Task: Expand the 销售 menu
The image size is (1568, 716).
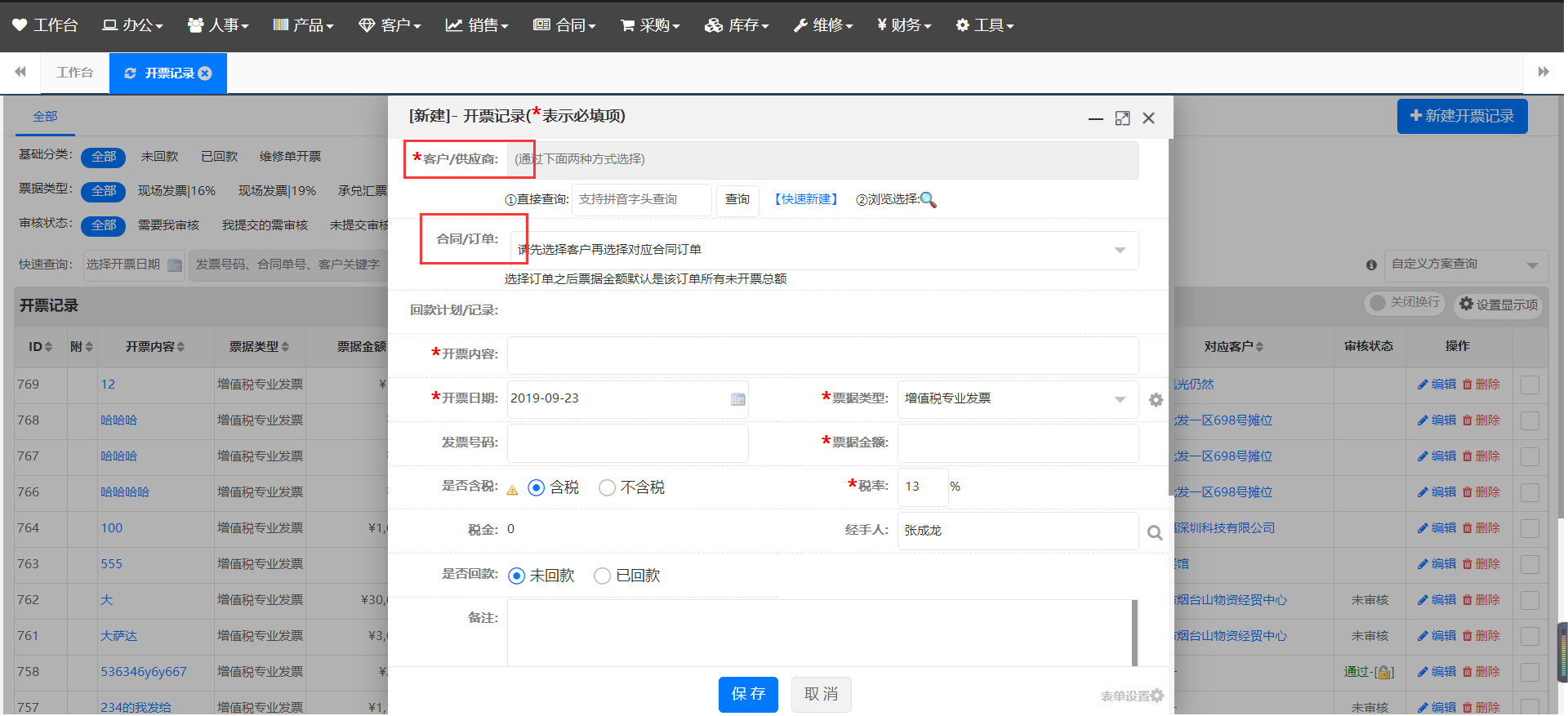Action: click(x=477, y=25)
